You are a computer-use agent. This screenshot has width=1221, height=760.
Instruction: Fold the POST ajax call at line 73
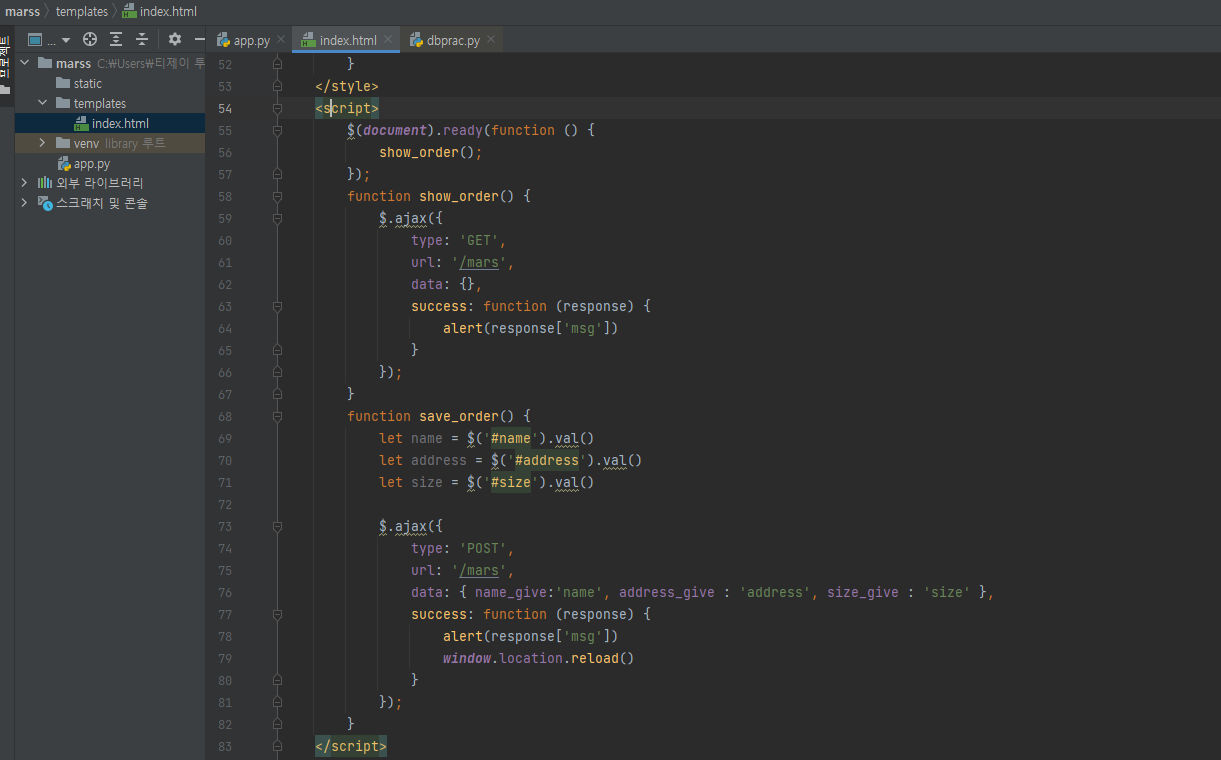[x=277, y=526]
